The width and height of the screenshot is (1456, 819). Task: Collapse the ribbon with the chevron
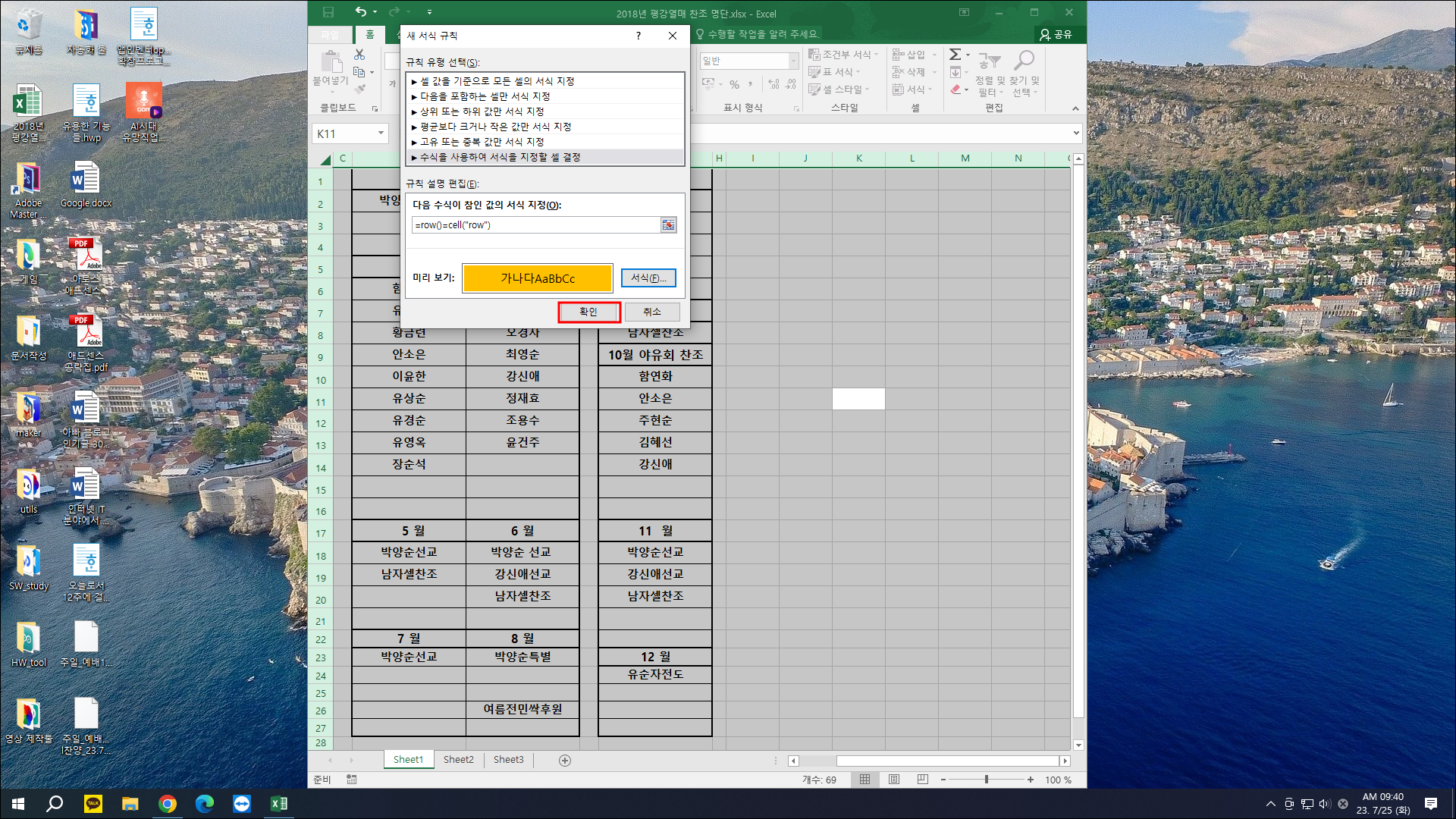tap(1075, 108)
